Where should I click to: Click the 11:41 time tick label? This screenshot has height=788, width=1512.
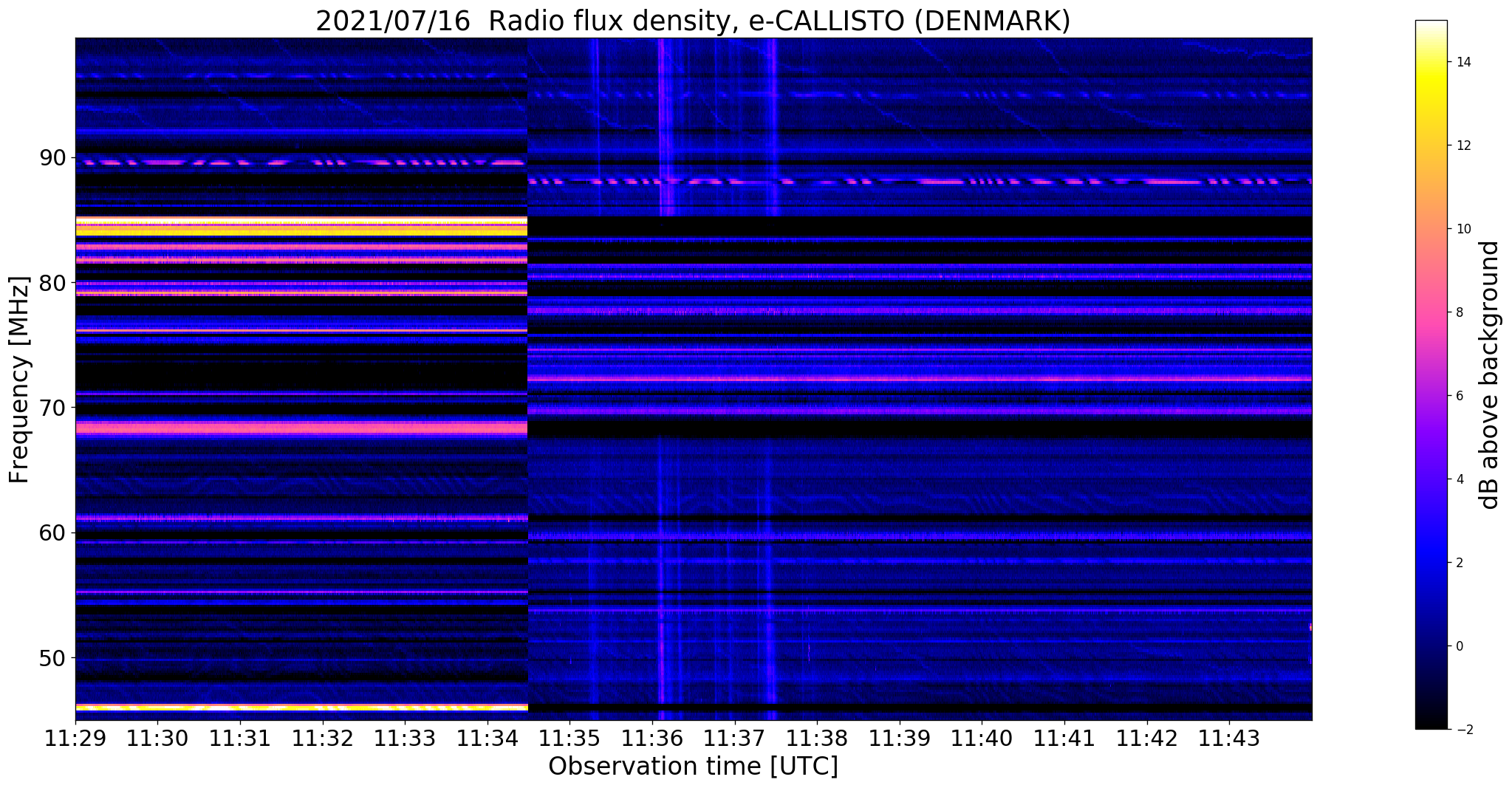click(x=1064, y=738)
